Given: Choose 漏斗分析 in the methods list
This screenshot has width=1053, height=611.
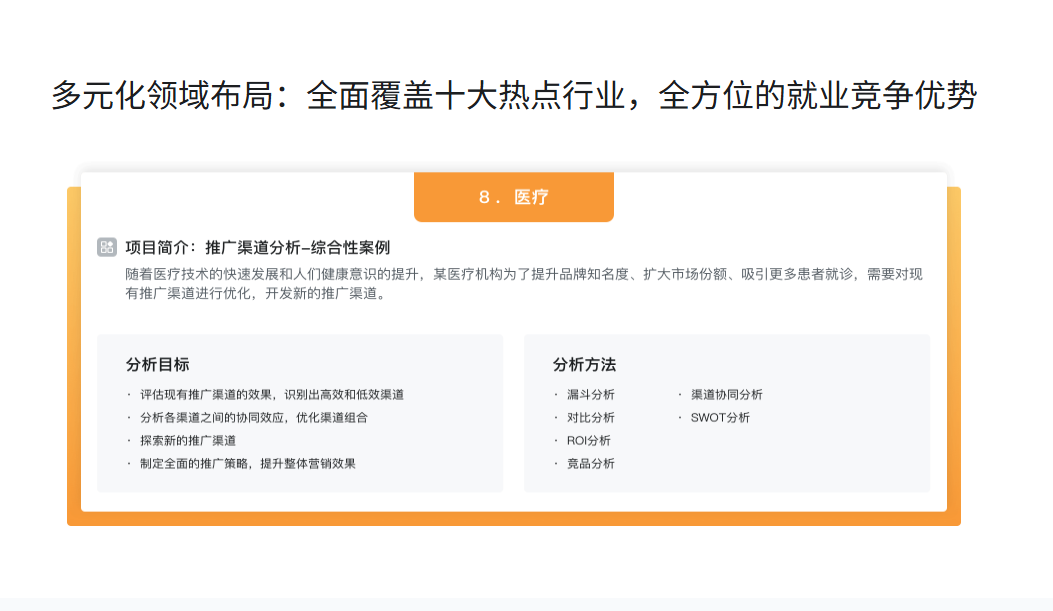Looking at the screenshot, I should click(590, 395).
